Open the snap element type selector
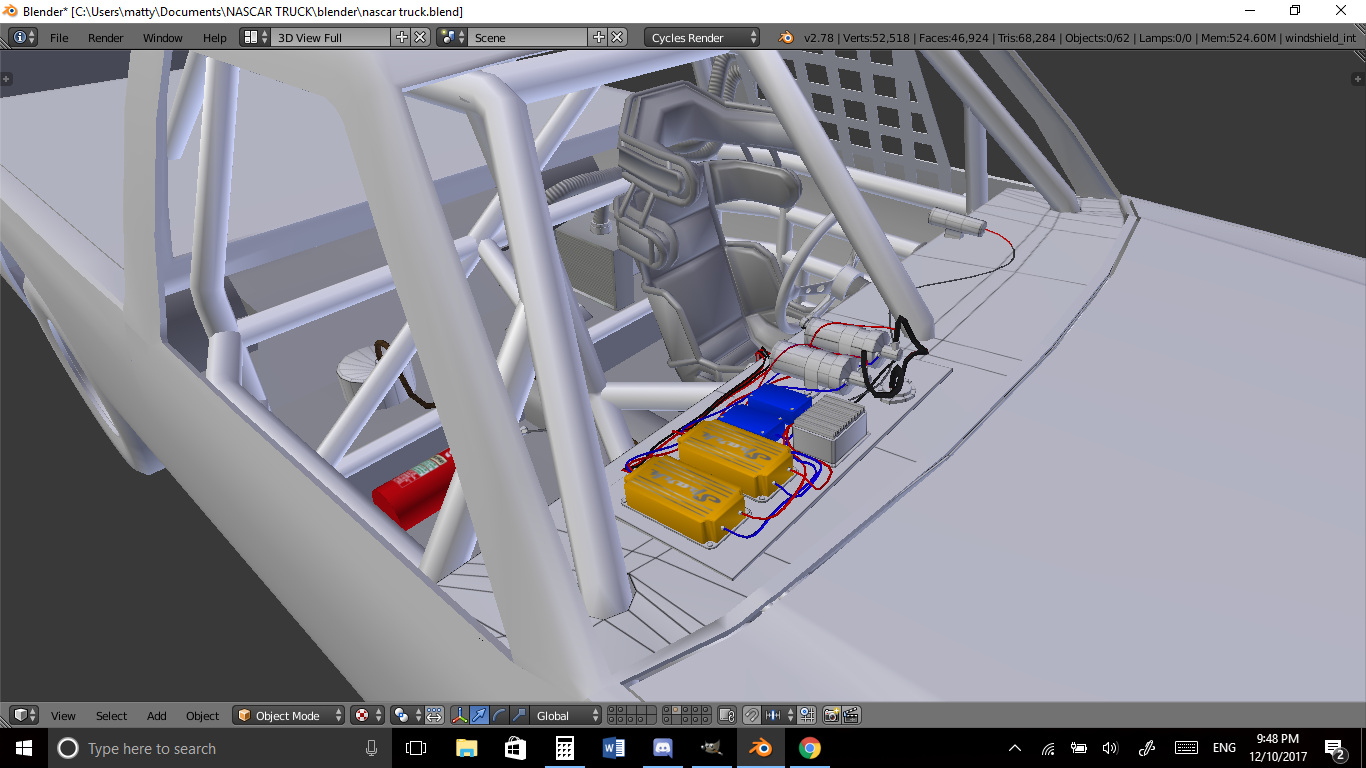1366x768 pixels. [x=777, y=715]
